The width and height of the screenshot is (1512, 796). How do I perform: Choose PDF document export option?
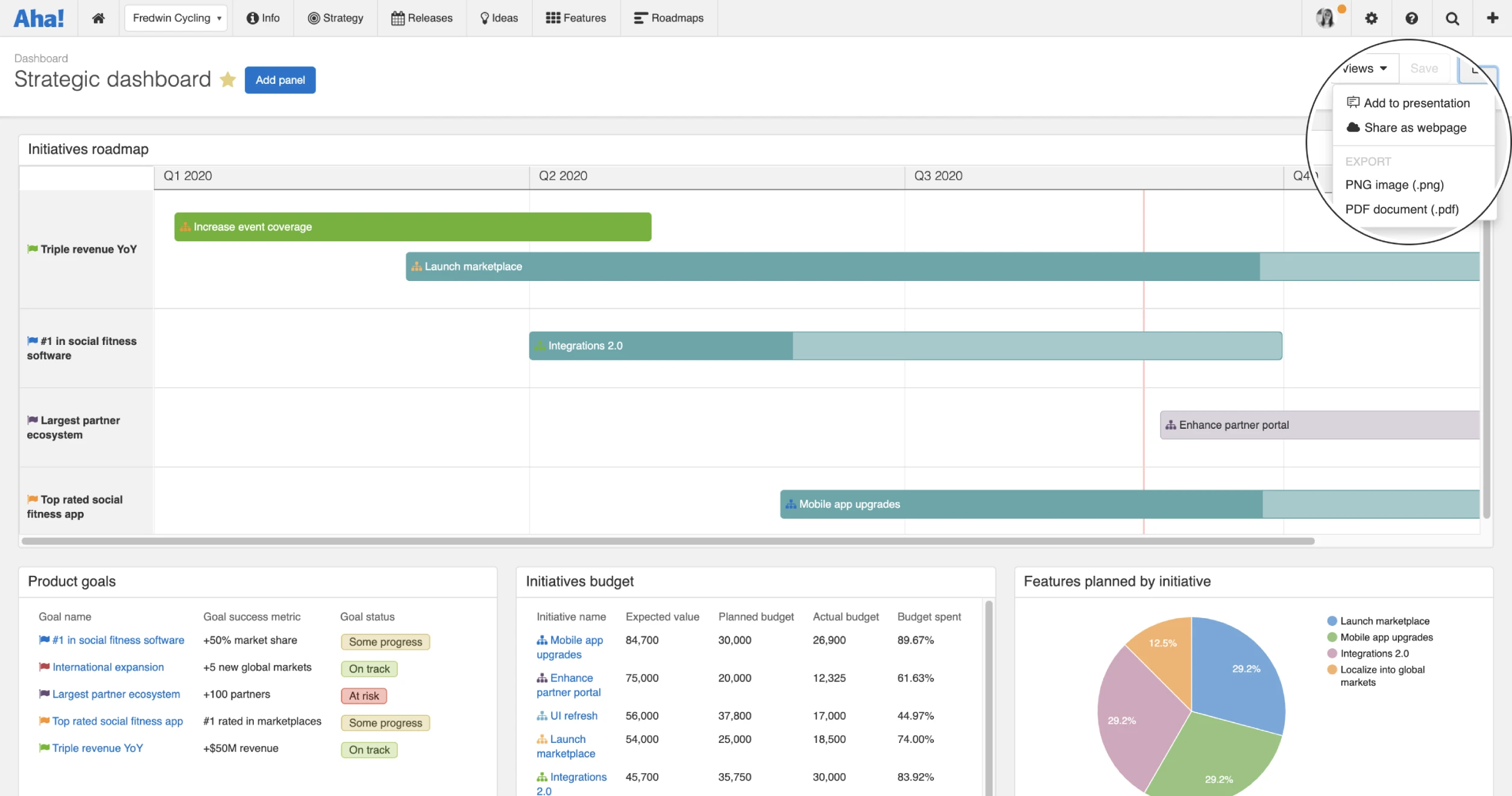(x=1402, y=209)
